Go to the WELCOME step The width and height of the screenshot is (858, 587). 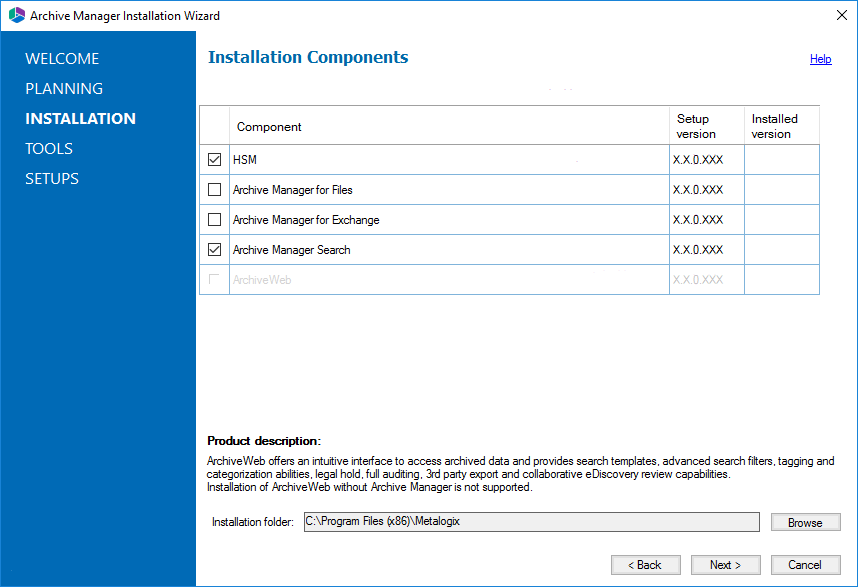click(62, 59)
